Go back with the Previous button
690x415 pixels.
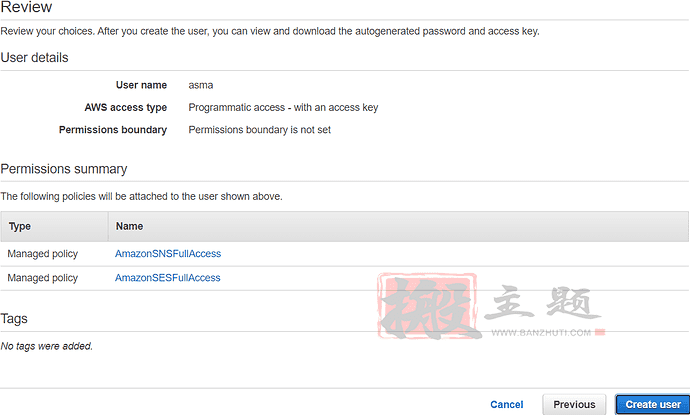tap(574, 404)
